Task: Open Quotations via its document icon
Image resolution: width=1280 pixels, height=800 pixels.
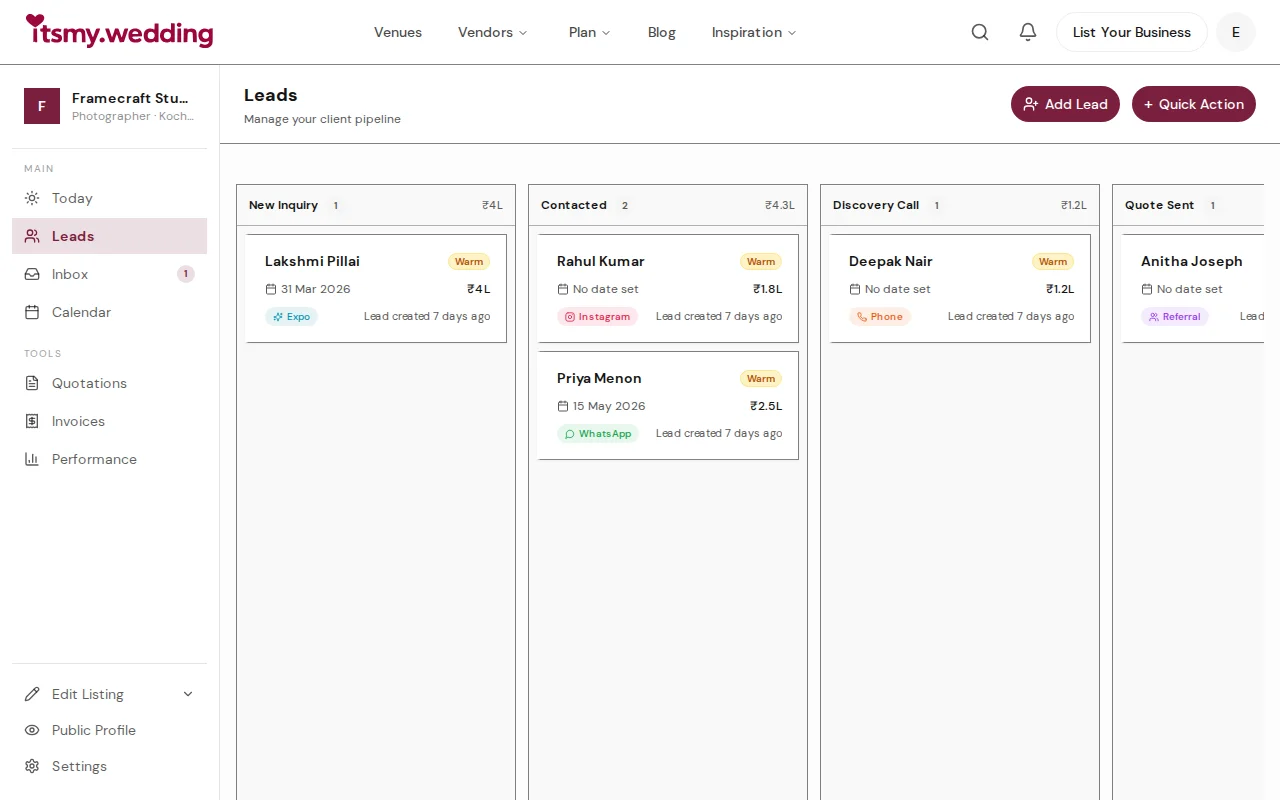Action: coord(32,383)
